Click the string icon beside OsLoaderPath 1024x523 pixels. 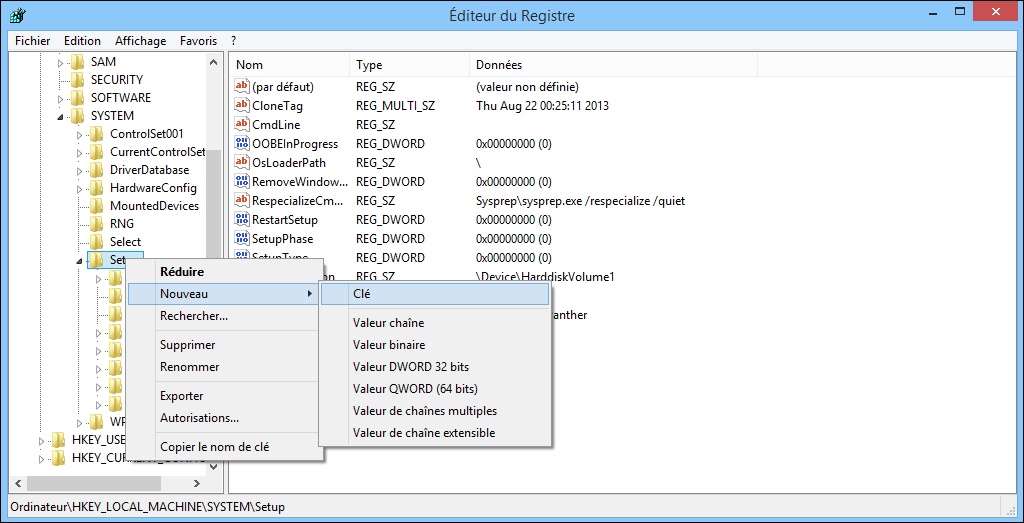(242, 163)
